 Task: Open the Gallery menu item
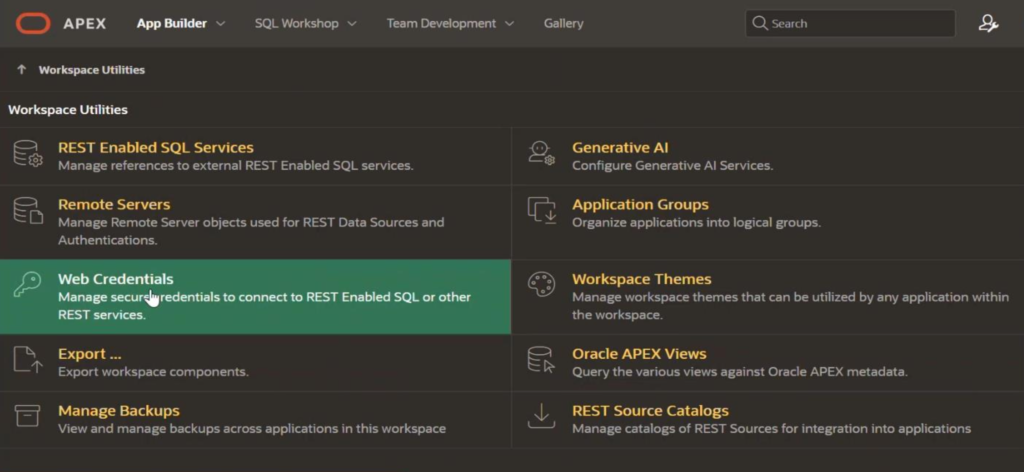point(563,23)
